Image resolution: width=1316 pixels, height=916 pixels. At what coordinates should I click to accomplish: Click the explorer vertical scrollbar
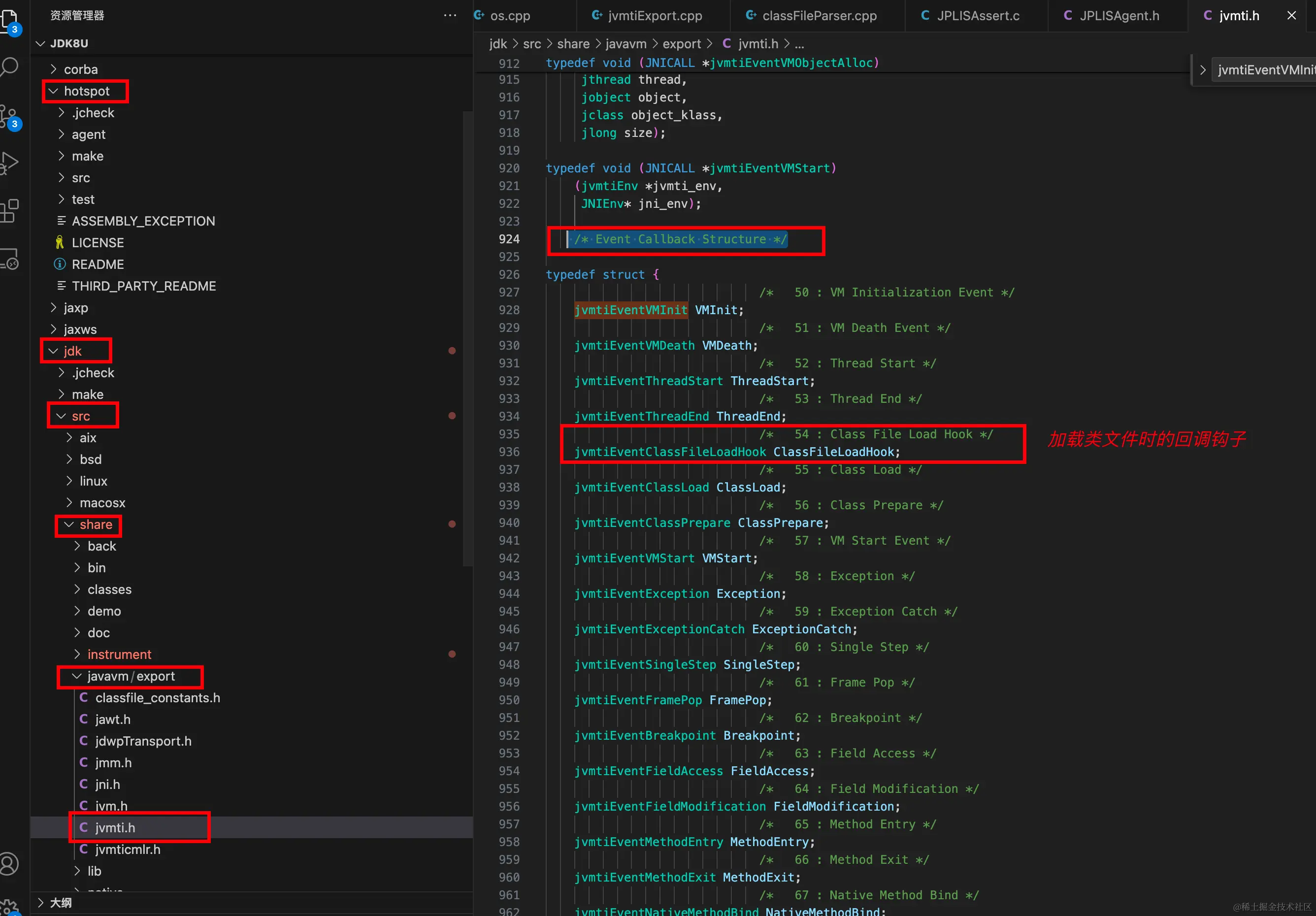467,338
